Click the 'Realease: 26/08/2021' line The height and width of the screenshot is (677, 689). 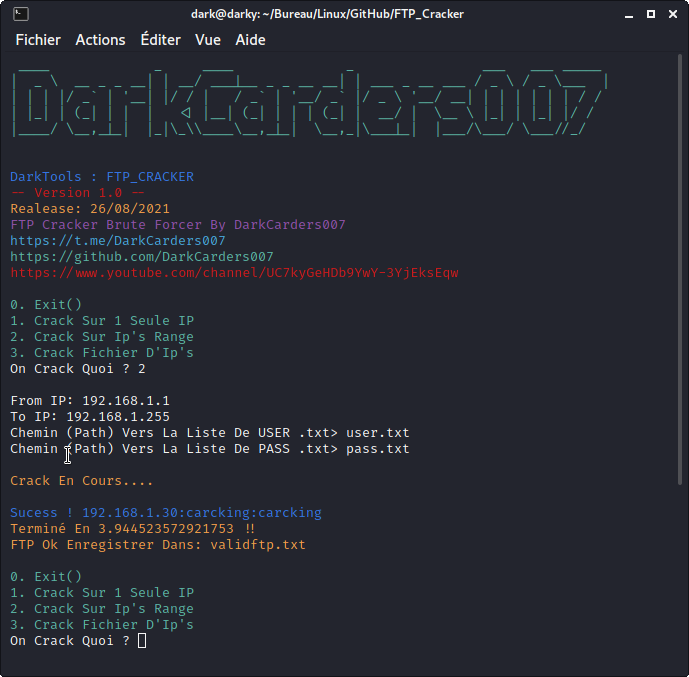pos(90,209)
